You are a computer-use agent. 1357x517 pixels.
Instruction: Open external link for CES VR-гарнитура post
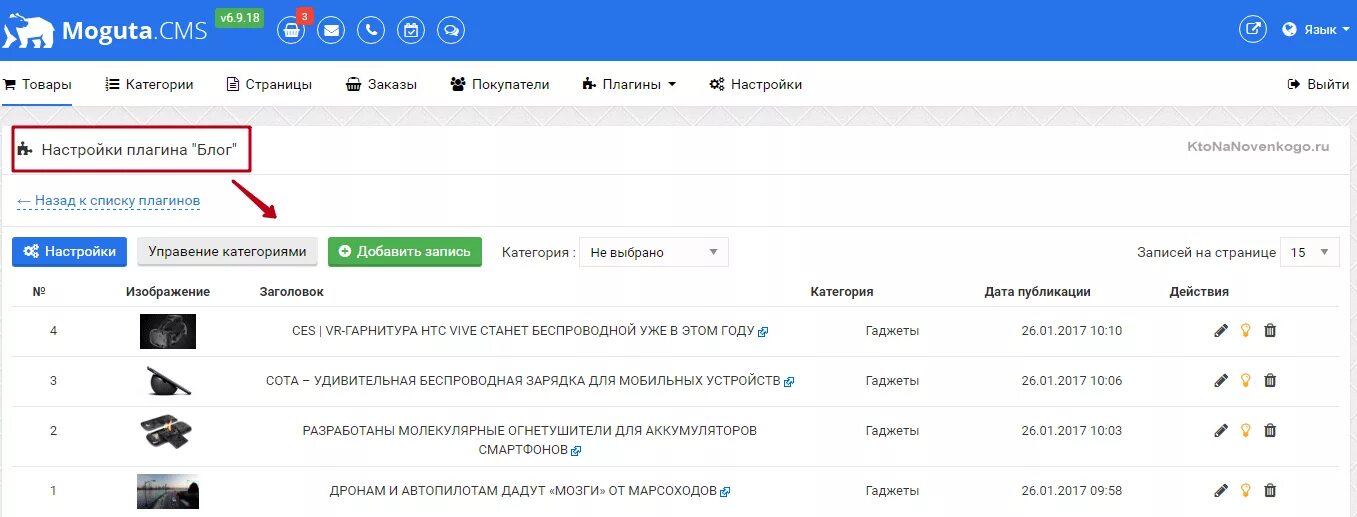pos(763,332)
